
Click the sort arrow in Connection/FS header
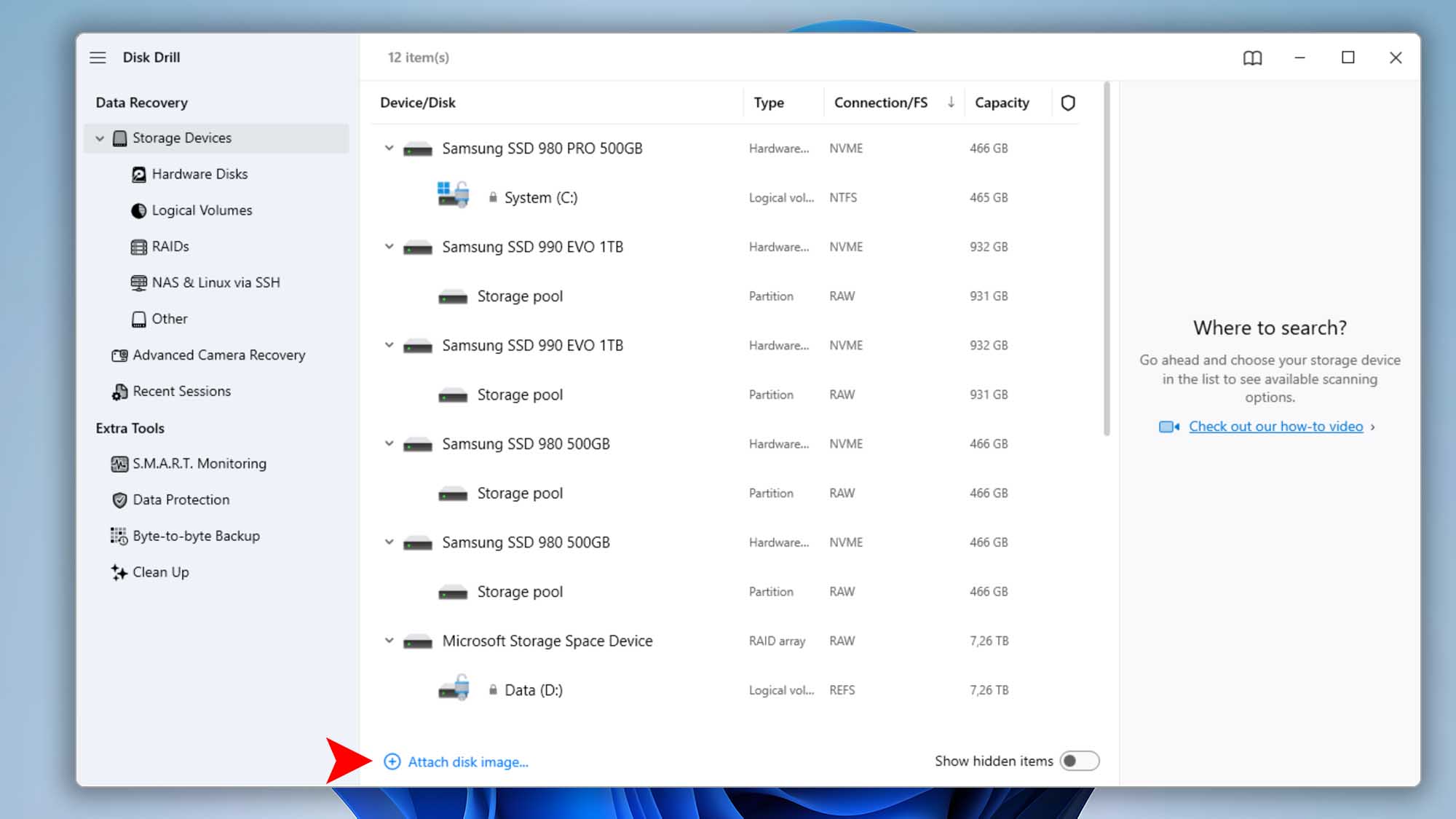(x=951, y=102)
